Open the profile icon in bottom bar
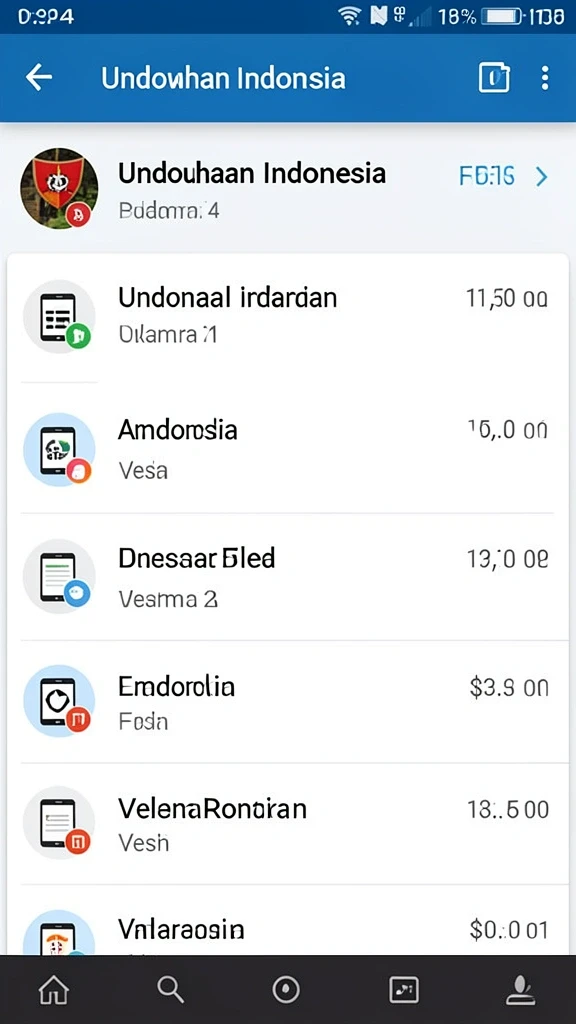 [x=521, y=990]
